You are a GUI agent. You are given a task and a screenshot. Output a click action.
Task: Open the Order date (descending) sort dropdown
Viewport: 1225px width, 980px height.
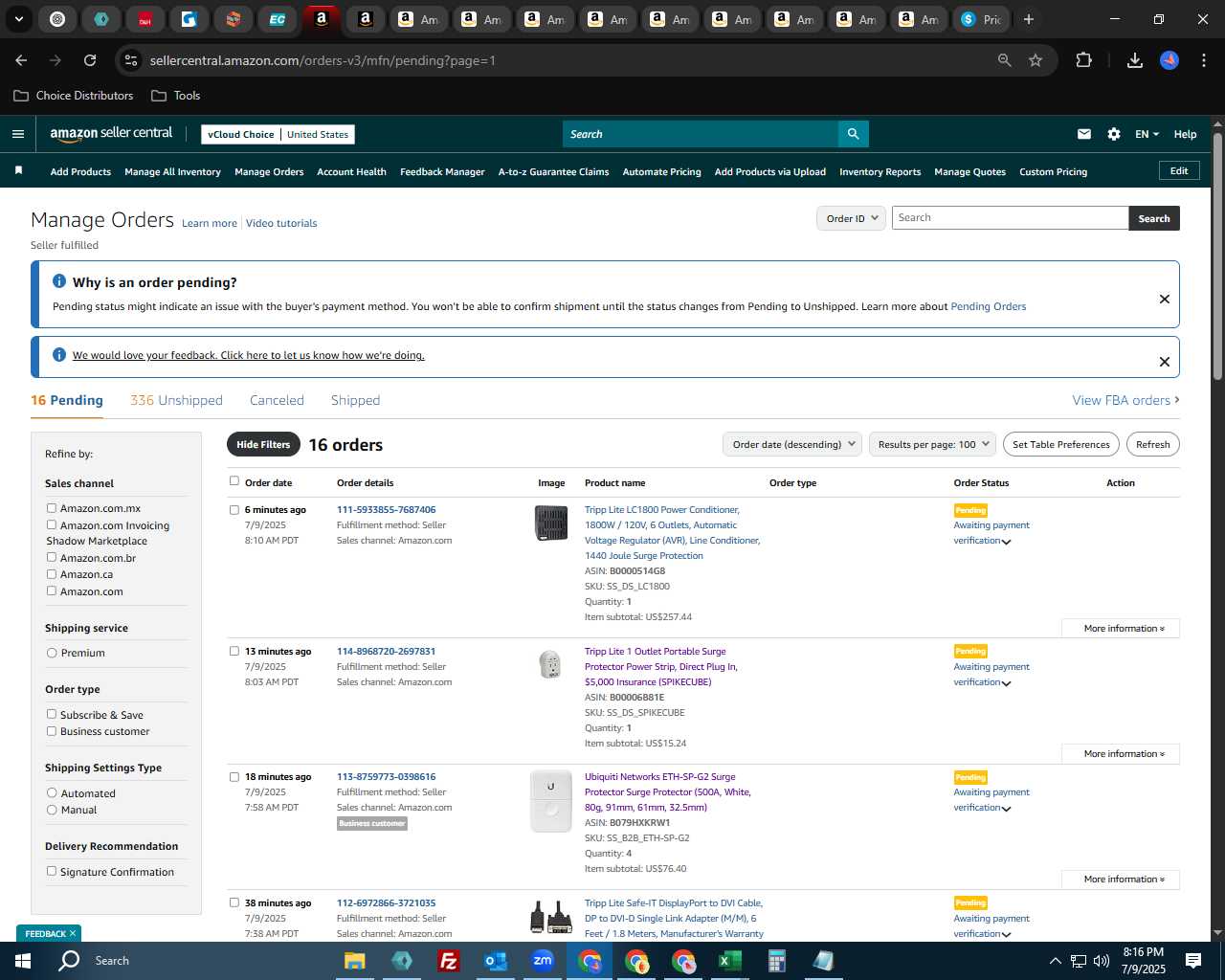793,444
